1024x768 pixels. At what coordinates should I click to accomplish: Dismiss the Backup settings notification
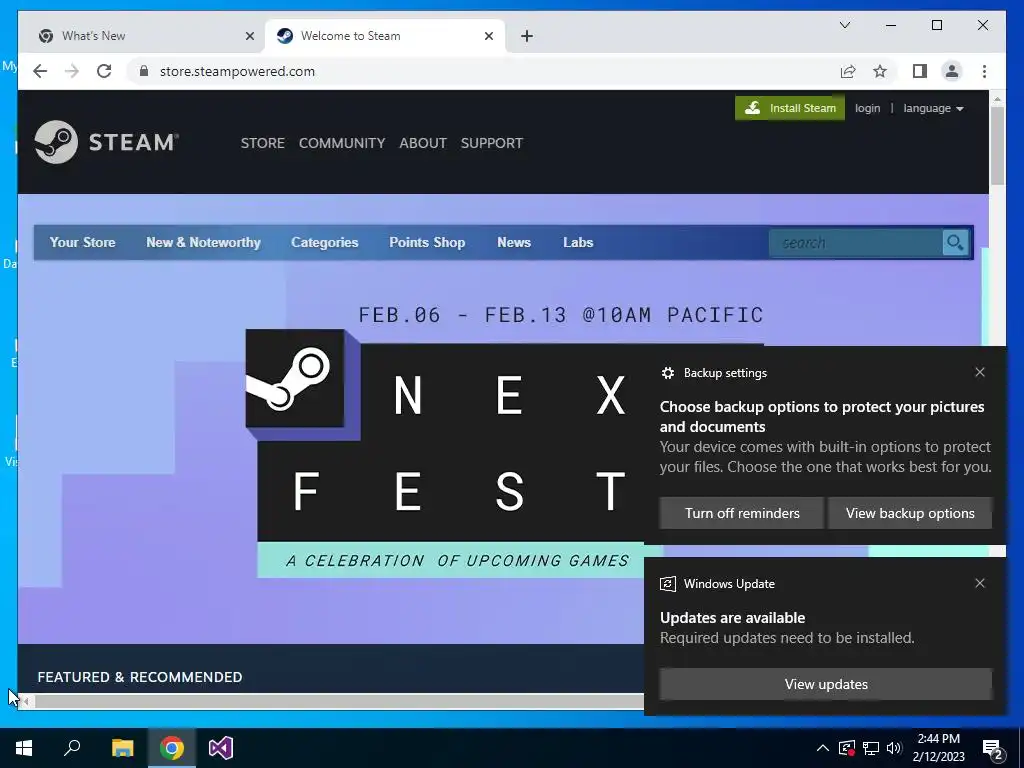click(x=980, y=372)
